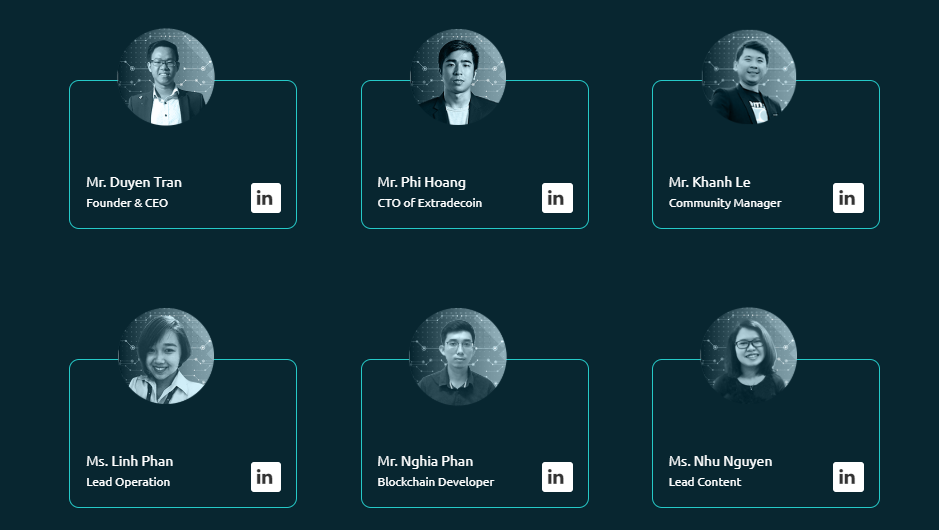Click Mr. Duyen Tran's profile photo

pyautogui.click(x=166, y=77)
